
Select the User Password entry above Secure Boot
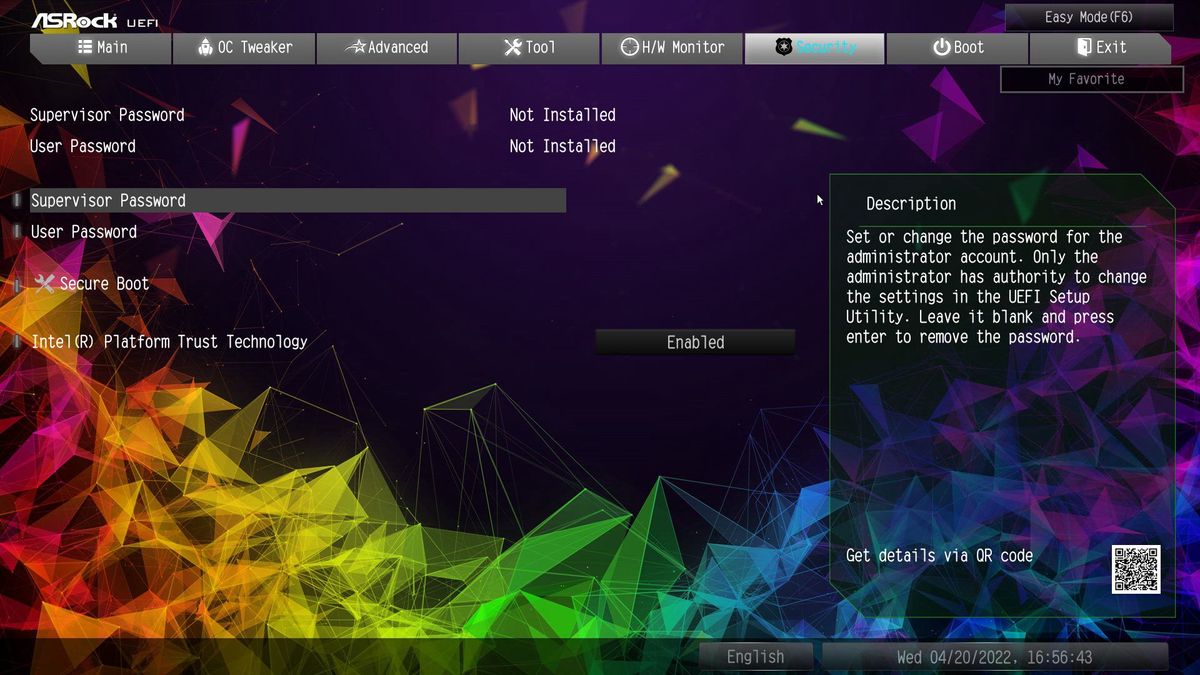(84, 231)
